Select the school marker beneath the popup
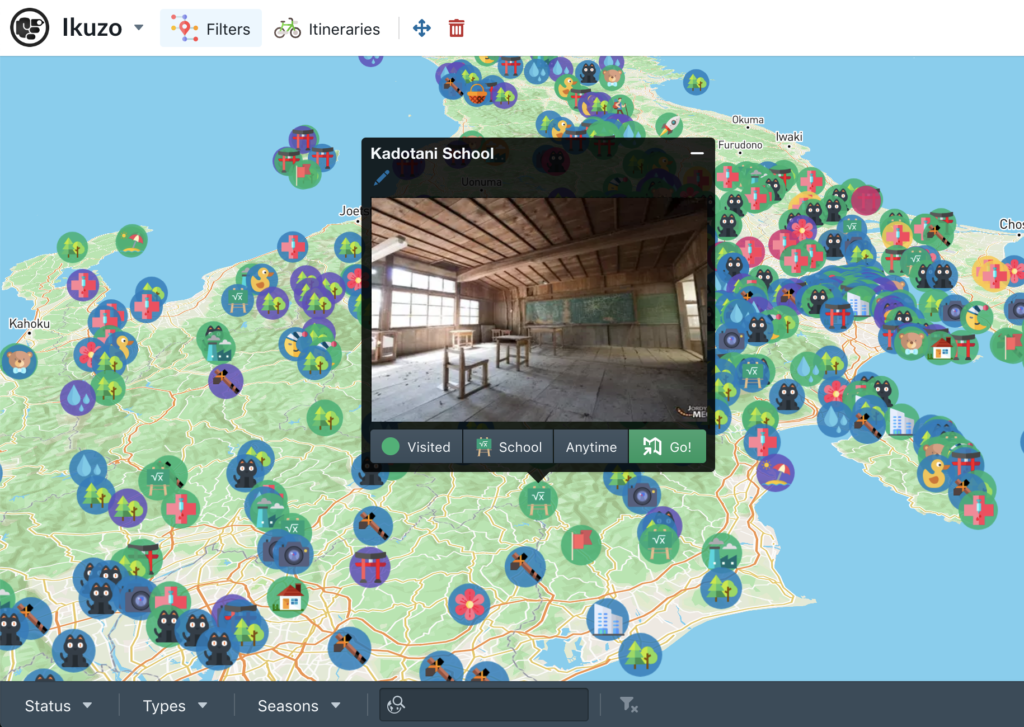The image size is (1024, 727). pos(537,500)
